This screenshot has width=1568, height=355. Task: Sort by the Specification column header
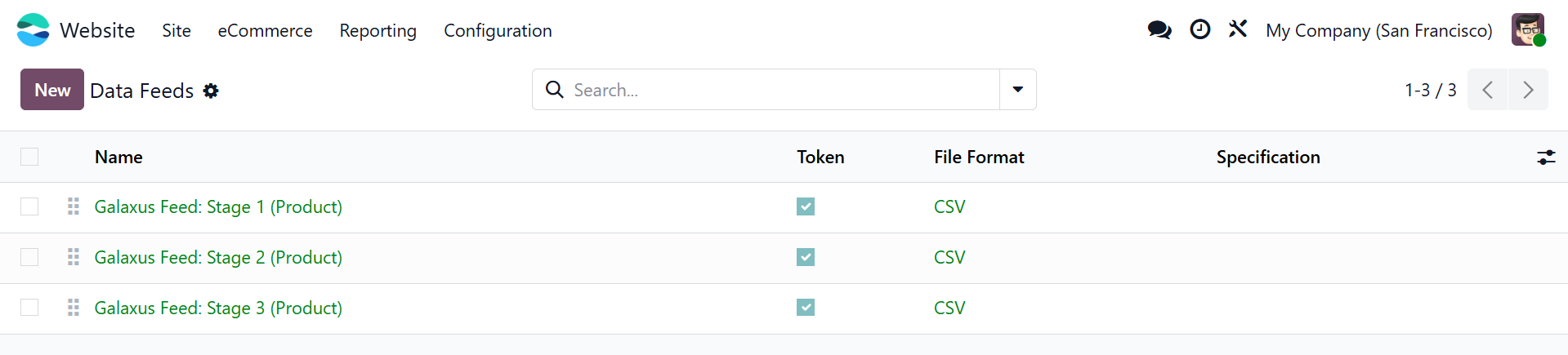pos(1268,157)
